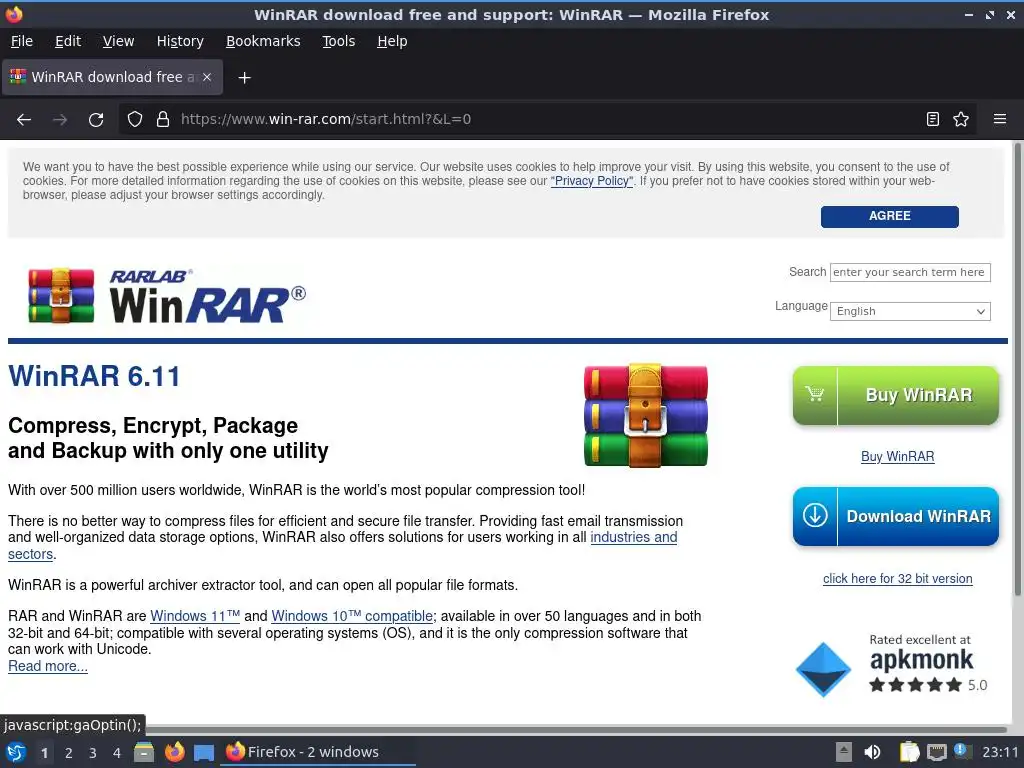1024x768 pixels.
Task: Switch to workspace 3
Action: (92, 753)
